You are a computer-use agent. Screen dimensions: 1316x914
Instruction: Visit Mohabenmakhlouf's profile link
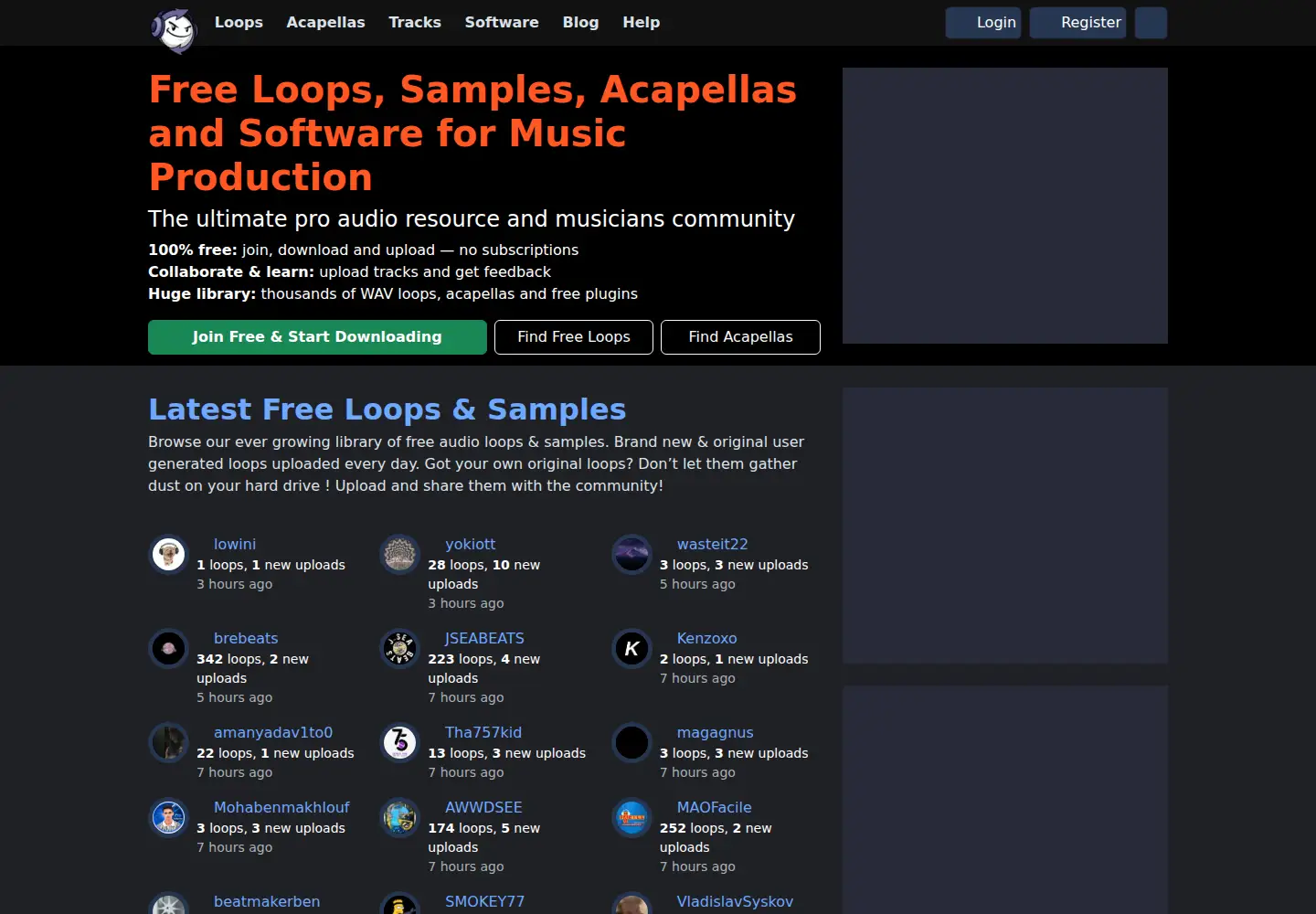coord(281,807)
